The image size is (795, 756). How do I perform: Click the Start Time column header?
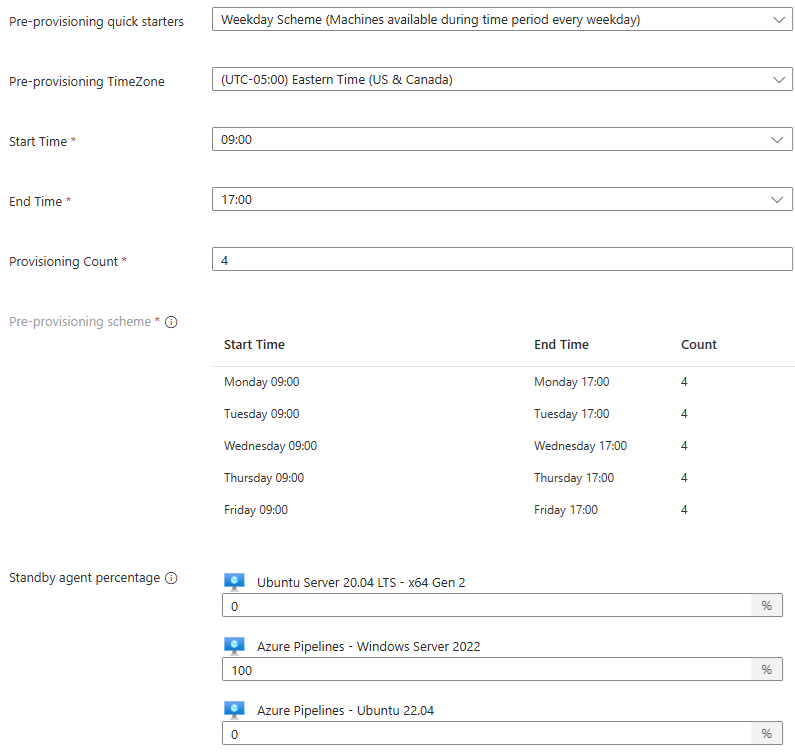pos(254,345)
